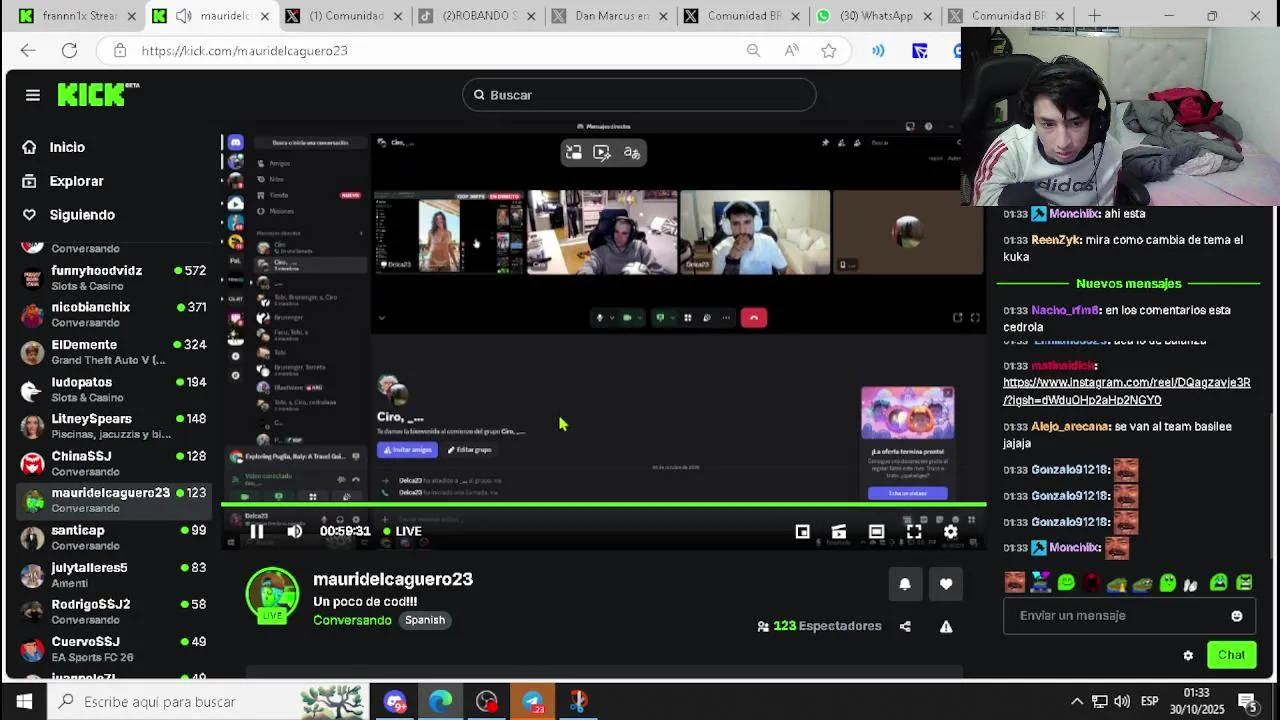Open the Instagram reel link in chat

pos(1126,391)
